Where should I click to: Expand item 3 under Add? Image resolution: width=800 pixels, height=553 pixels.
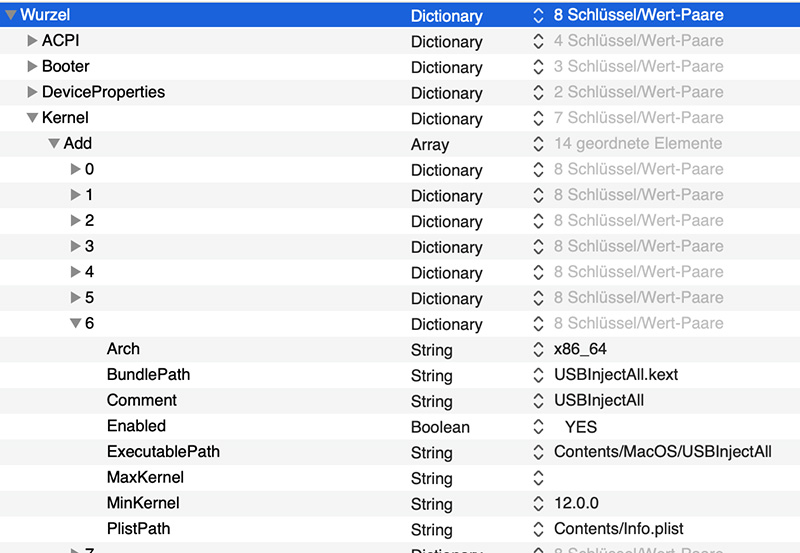click(75, 247)
